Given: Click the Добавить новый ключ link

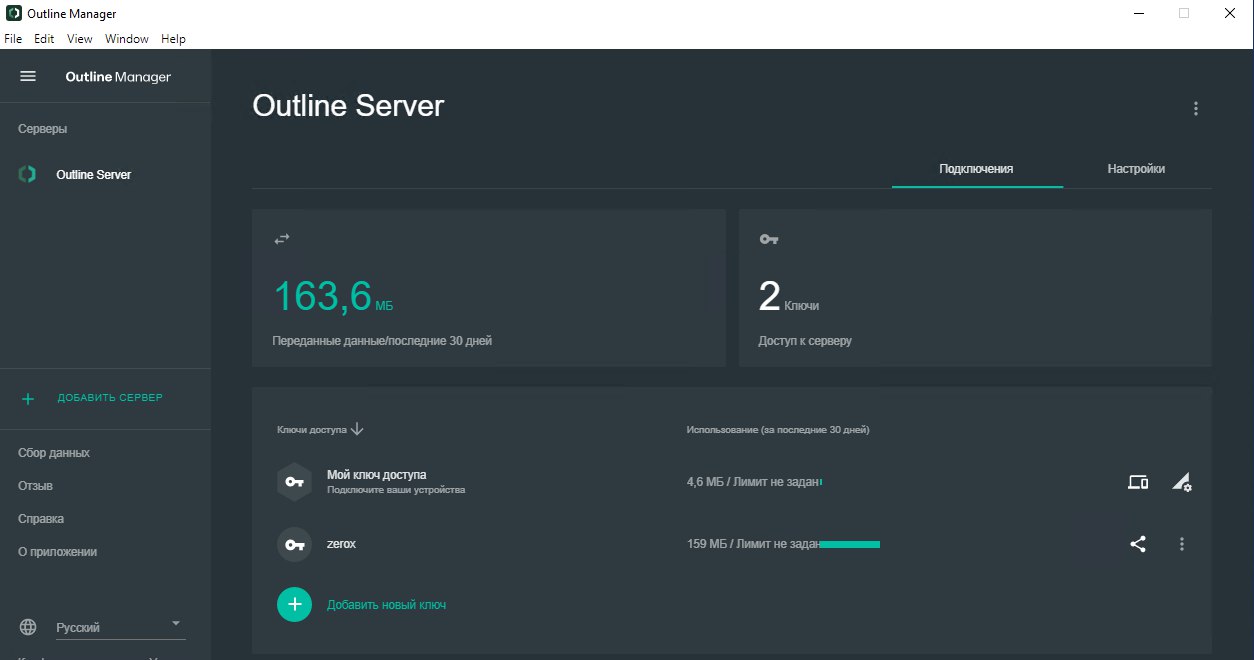Looking at the screenshot, I should point(386,605).
